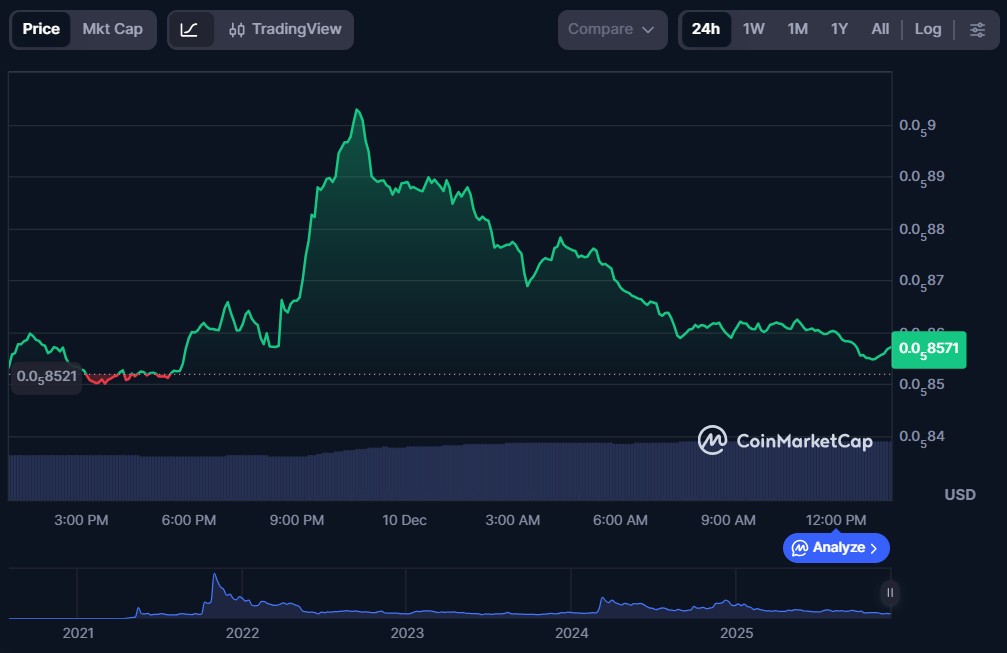This screenshot has width=1007, height=653.
Task: Select the line chart icon
Action: tap(190, 30)
